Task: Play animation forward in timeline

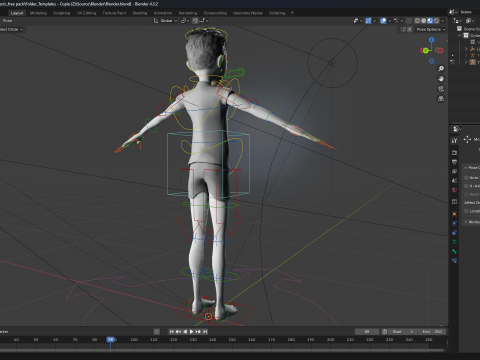Action: (191, 332)
